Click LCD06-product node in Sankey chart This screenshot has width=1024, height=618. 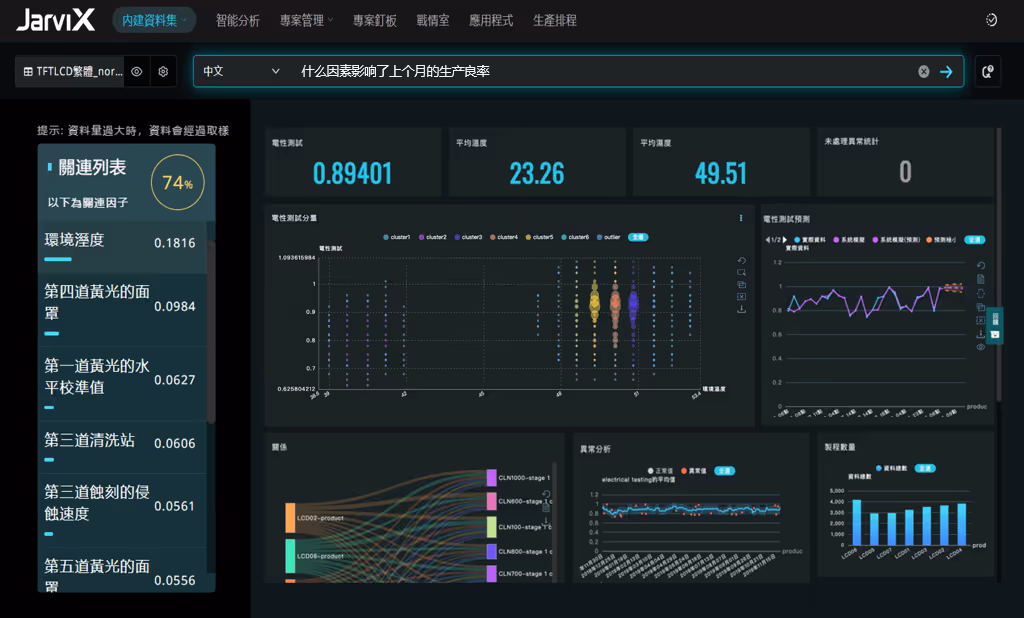coord(290,556)
